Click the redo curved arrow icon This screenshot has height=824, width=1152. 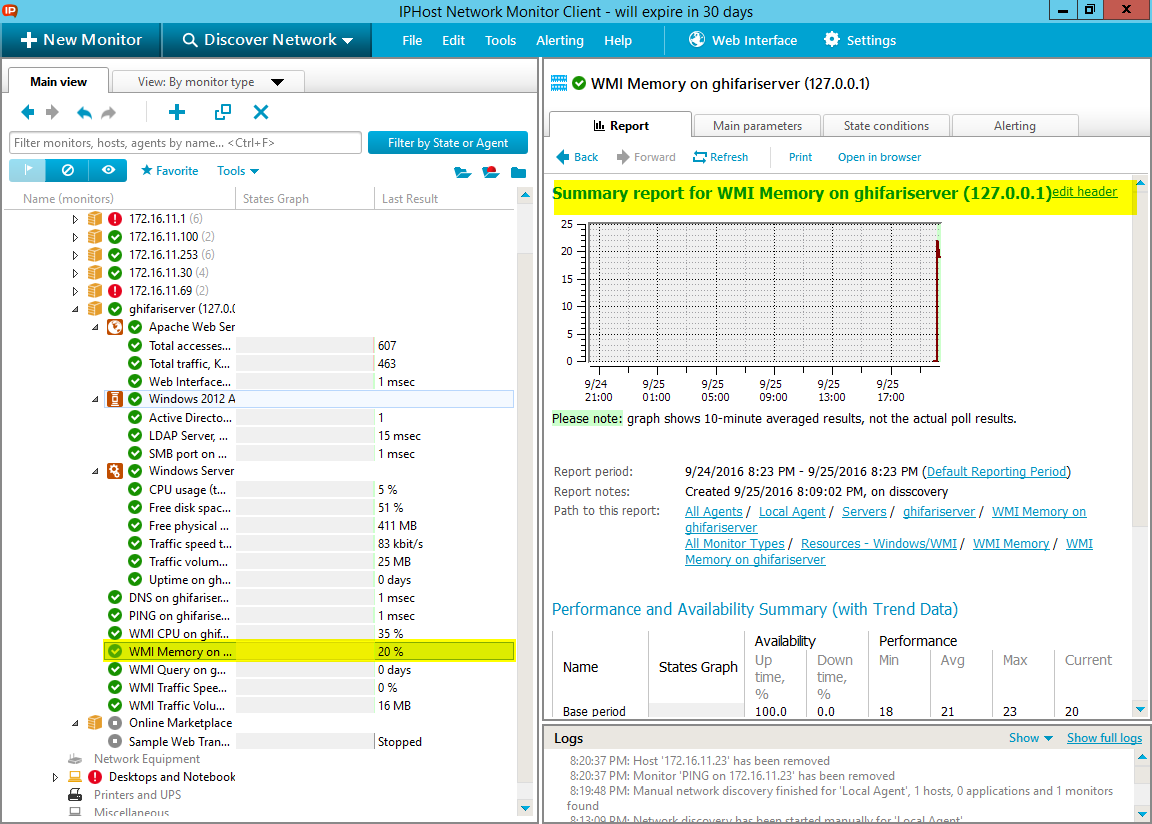[x=108, y=112]
